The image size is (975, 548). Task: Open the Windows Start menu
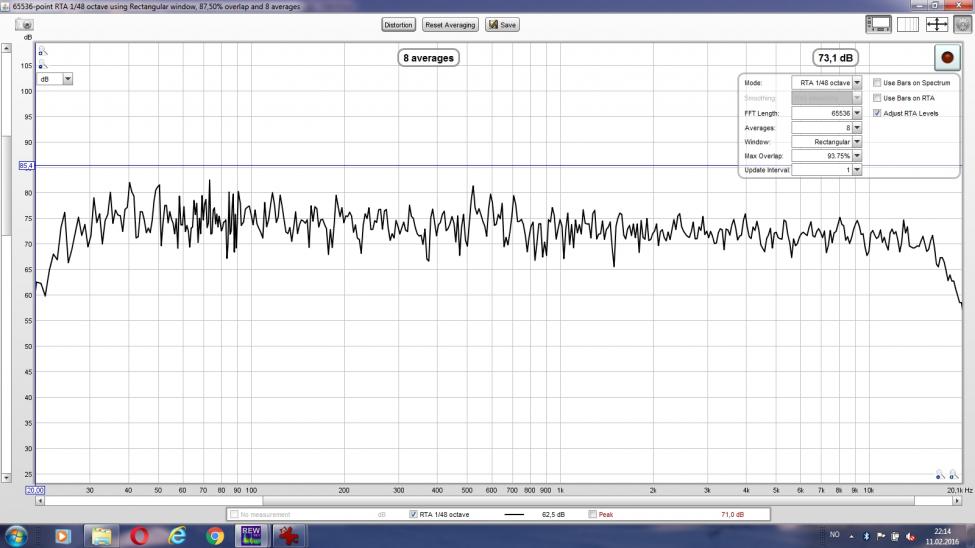[16, 536]
